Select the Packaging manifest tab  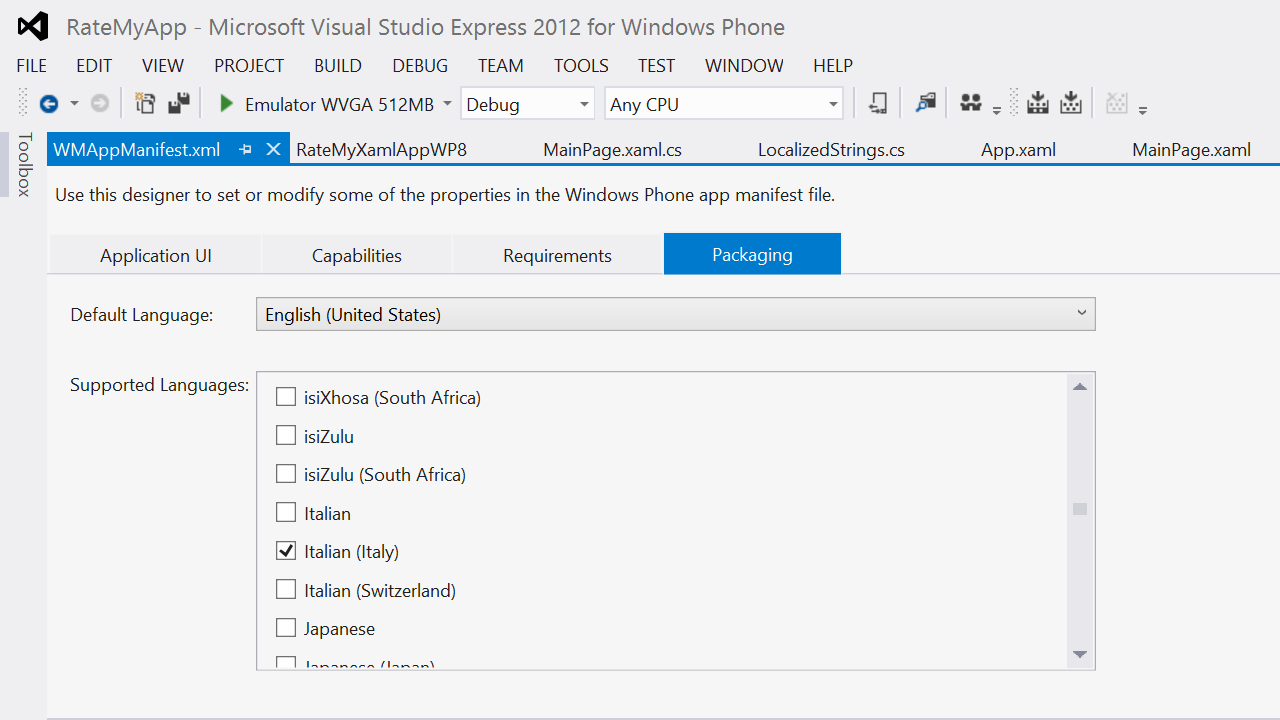752,254
